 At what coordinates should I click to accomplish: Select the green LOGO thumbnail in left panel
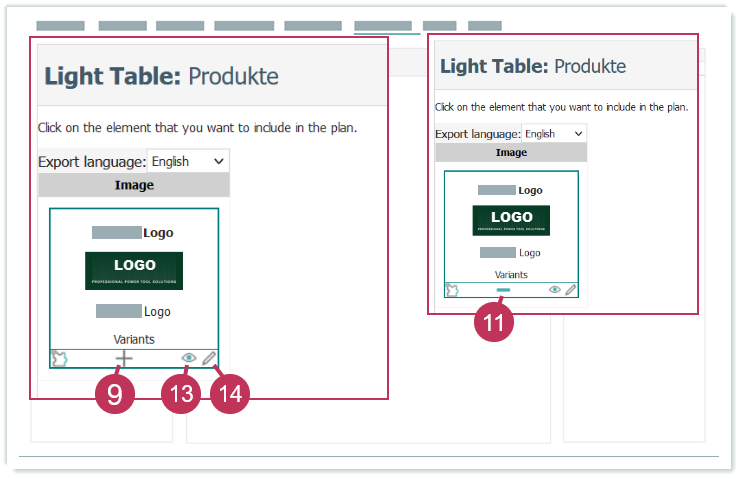point(134,270)
